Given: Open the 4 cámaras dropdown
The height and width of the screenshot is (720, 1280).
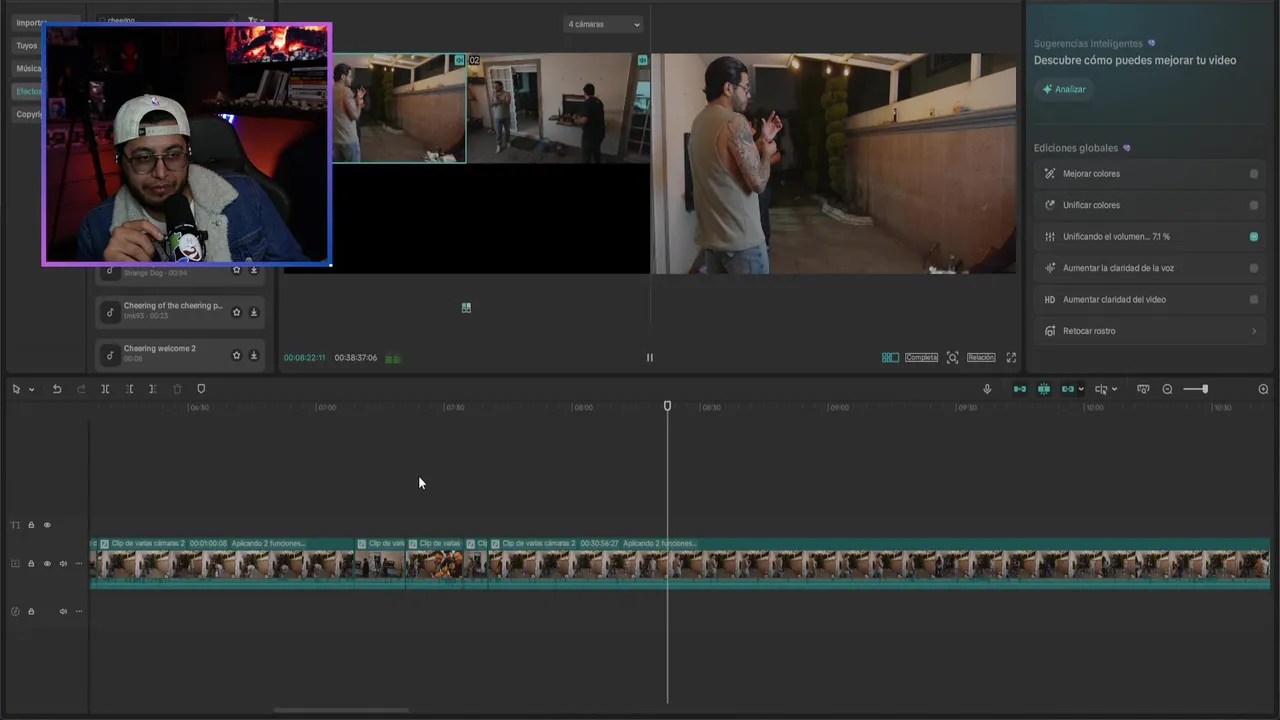Looking at the screenshot, I should tap(603, 24).
